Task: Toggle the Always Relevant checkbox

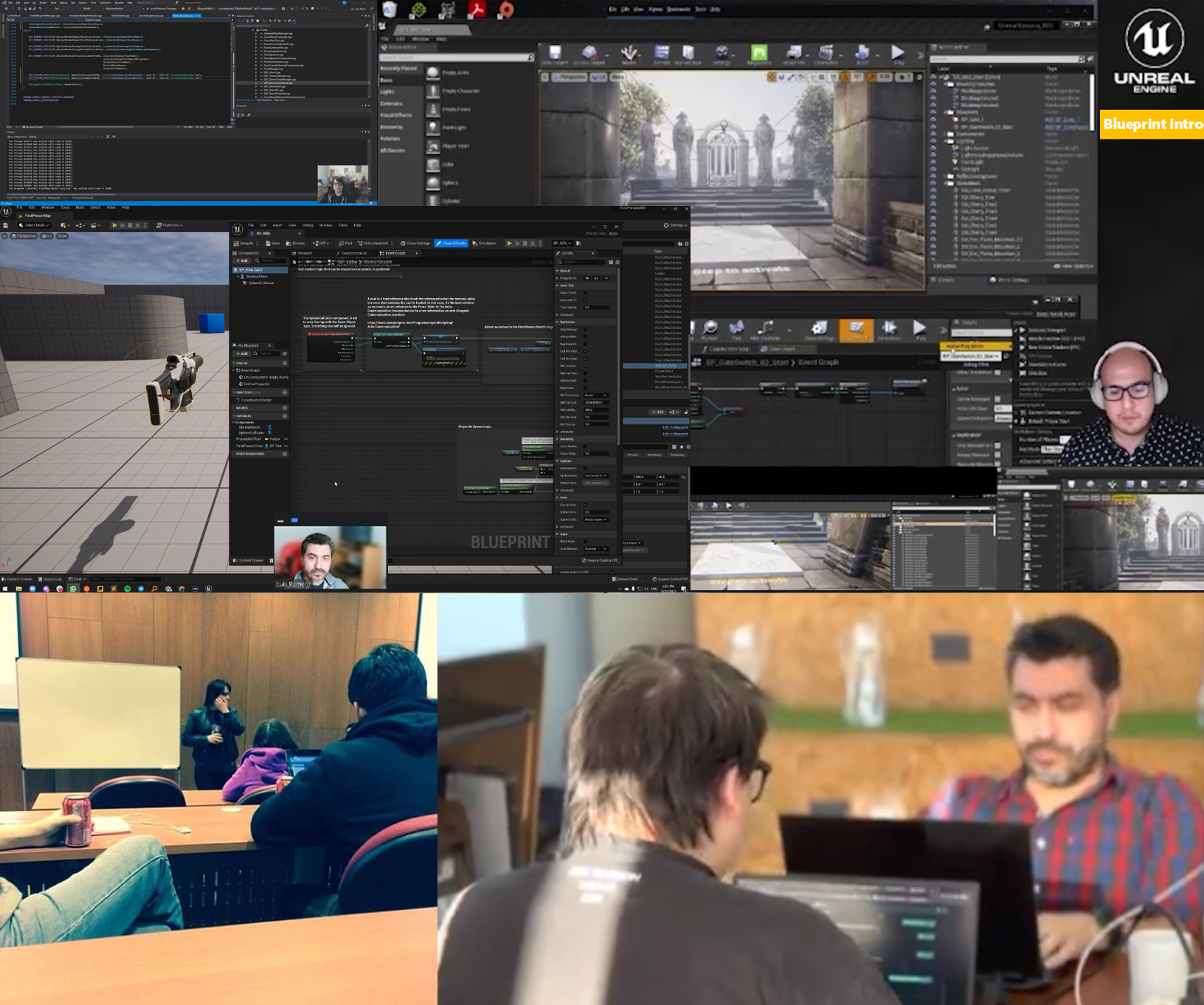Action: click(x=585, y=336)
